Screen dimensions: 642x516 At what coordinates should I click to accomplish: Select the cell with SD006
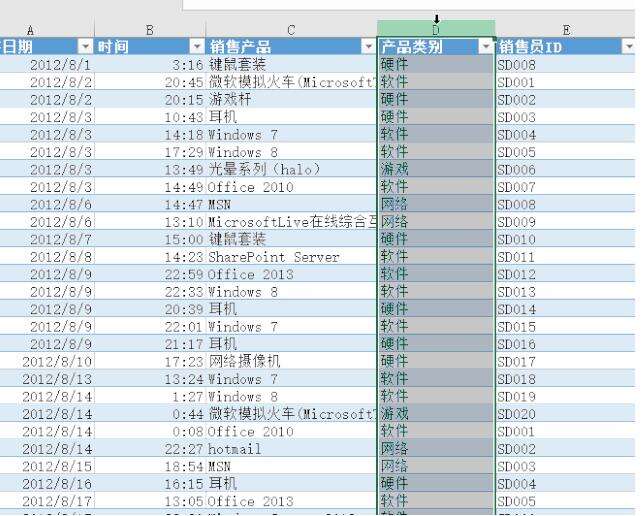point(566,169)
